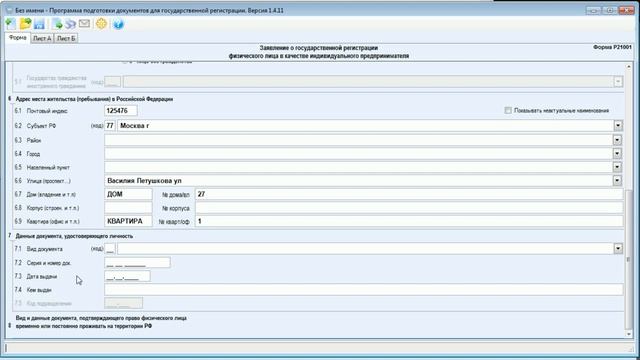Click the empty Корпус type field
This screenshot has height=360, width=640.
(128, 208)
